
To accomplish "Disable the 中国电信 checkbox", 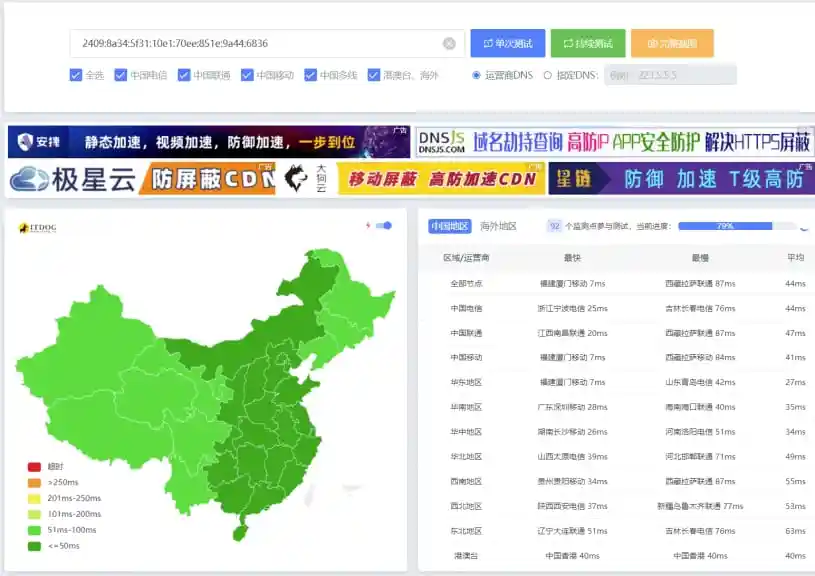I will 120,75.
